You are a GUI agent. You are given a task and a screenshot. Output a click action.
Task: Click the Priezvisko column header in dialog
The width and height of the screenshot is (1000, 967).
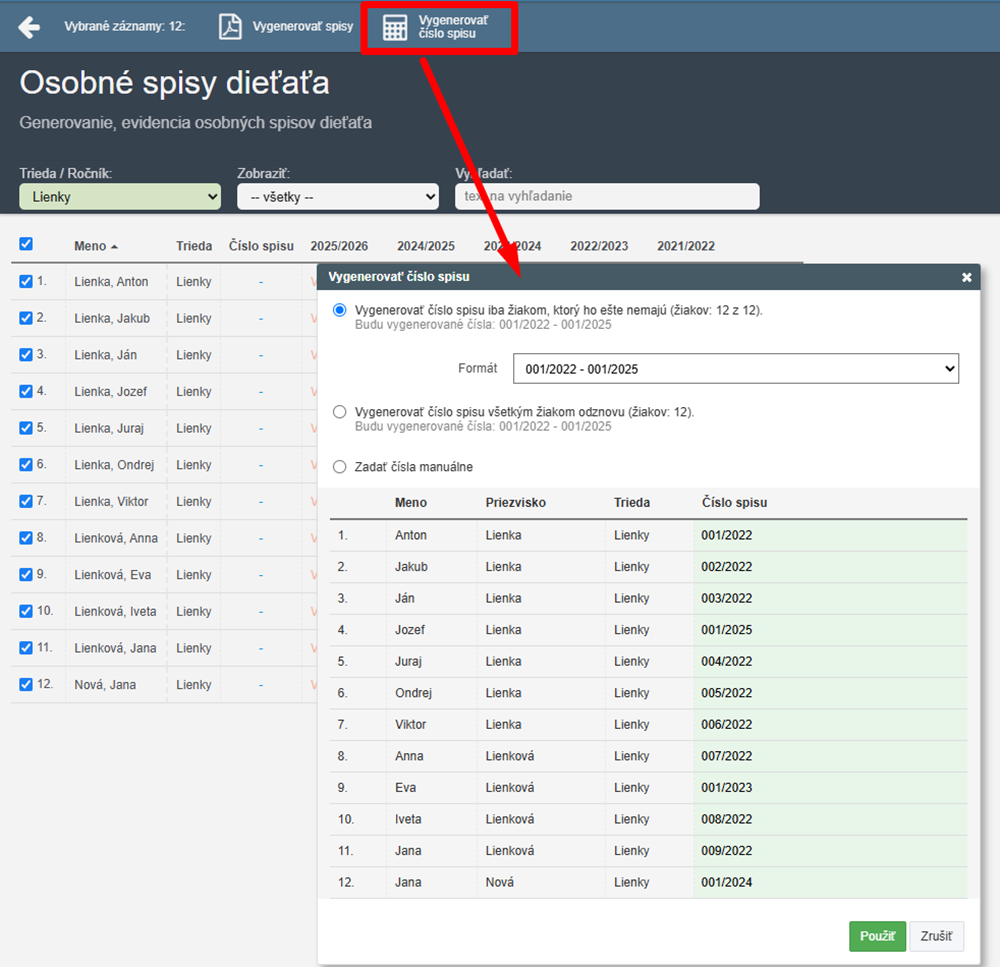(515, 503)
